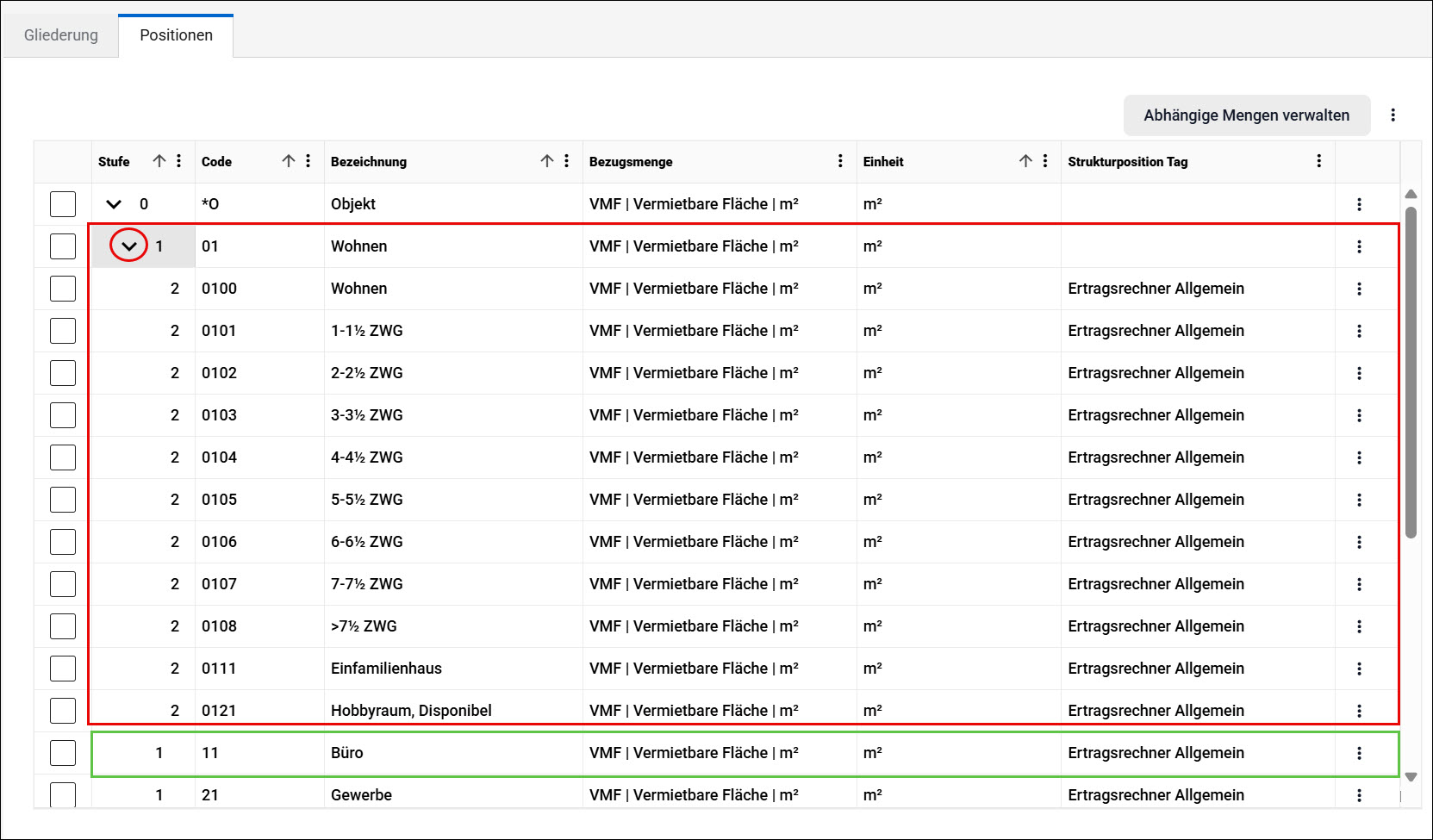This screenshot has width=1433, height=840.
Task: Sort the Einheit column ascending
Action: (1025, 161)
